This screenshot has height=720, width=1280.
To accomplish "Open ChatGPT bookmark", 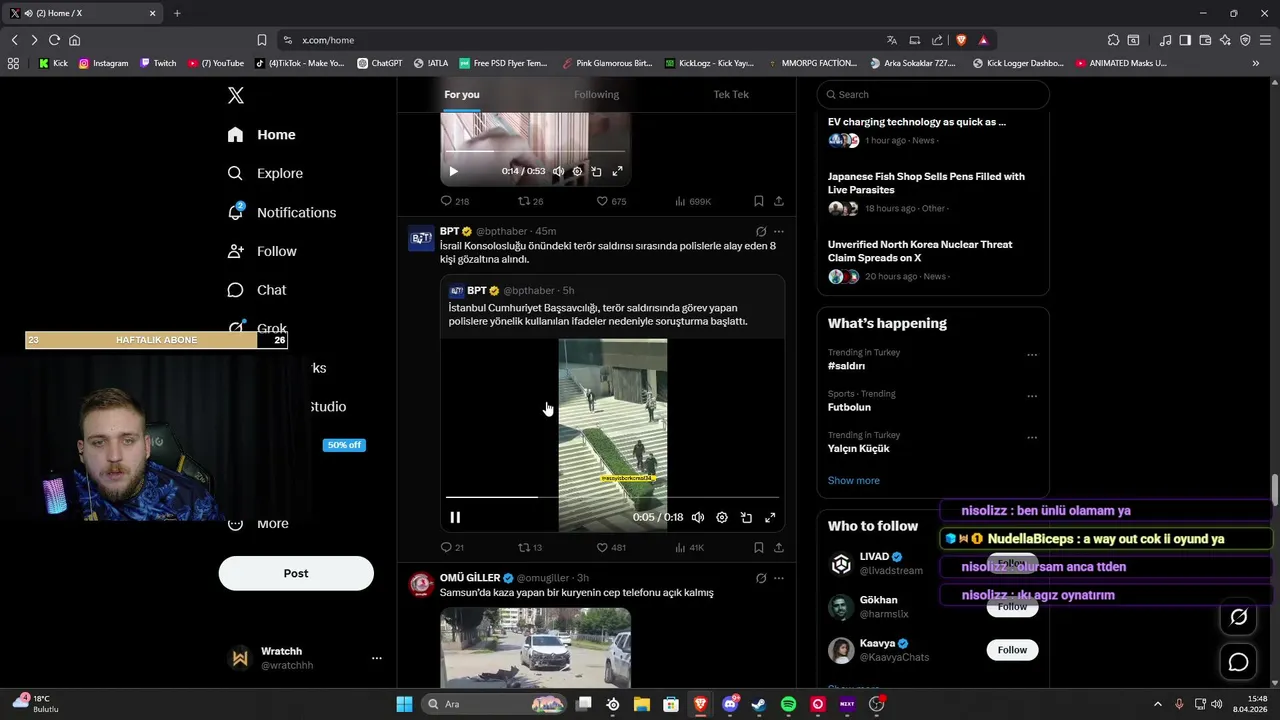I will click(380, 63).
